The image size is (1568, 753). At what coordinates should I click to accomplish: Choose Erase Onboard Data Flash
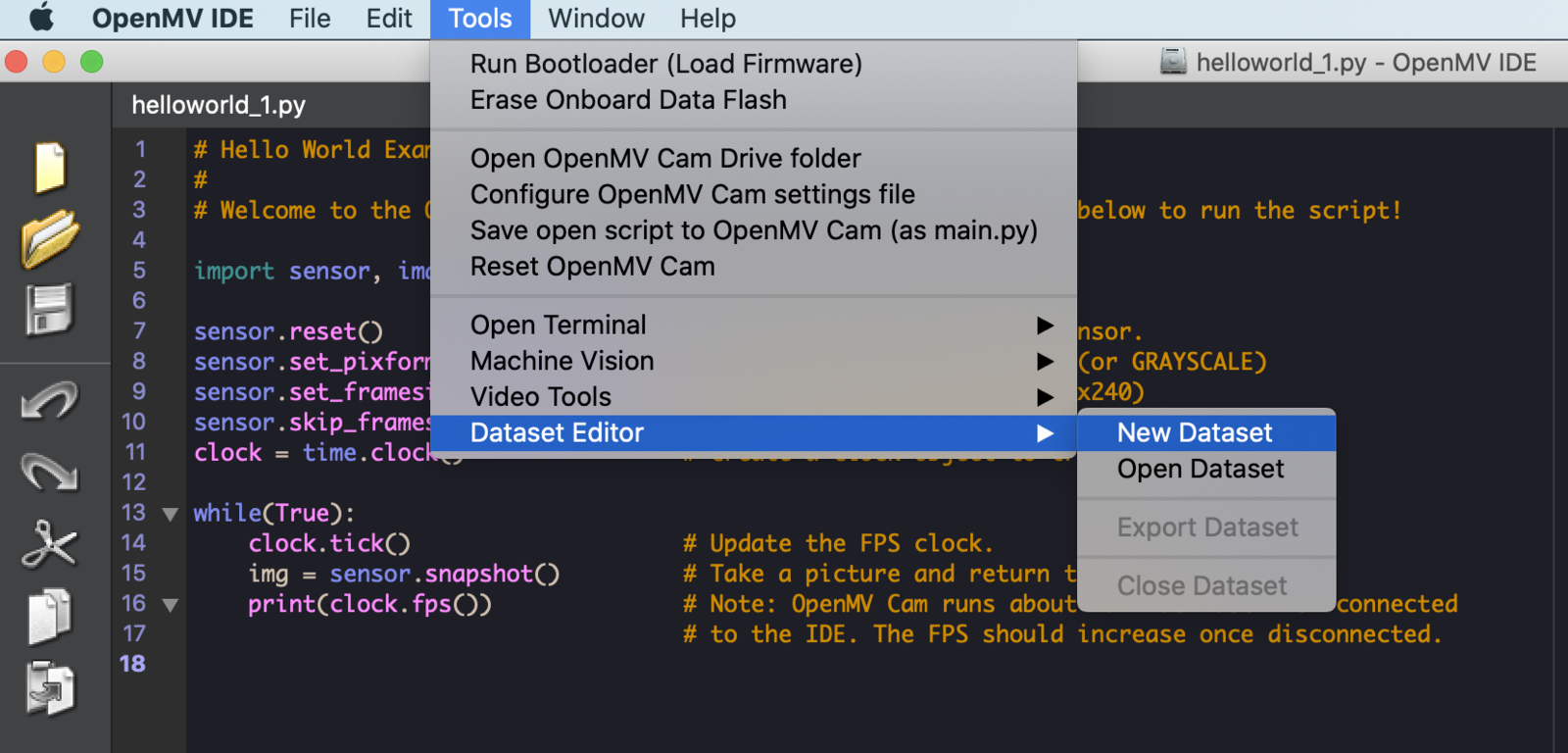click(754, 100)
